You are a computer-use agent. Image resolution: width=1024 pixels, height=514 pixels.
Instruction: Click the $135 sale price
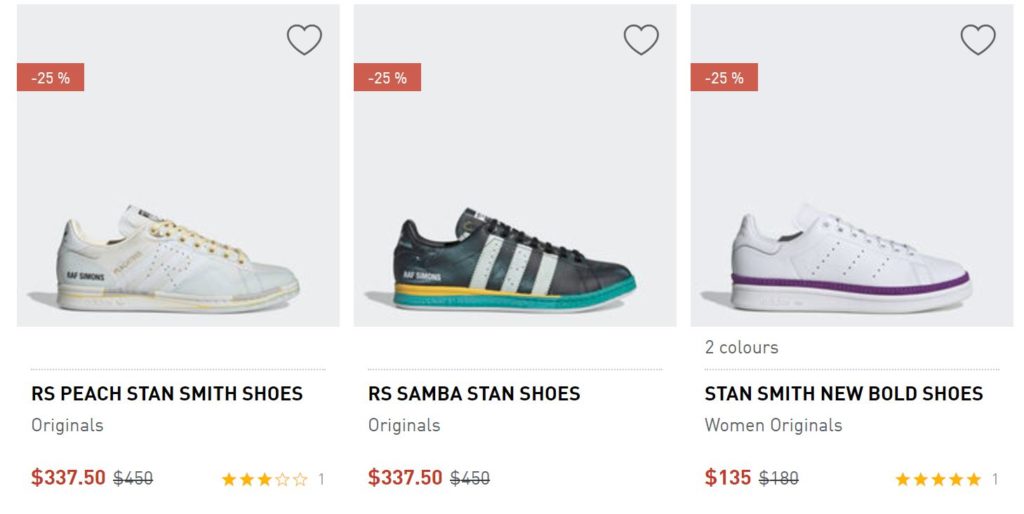pos(727,478)
